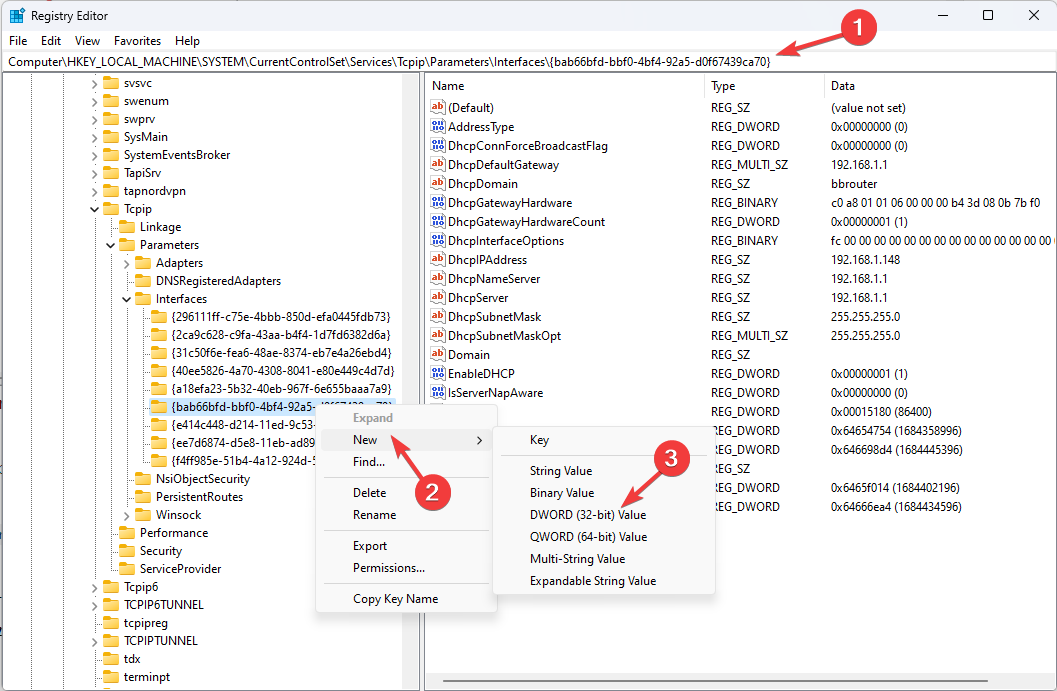Sort values by the Name column header
This screenshot has height=691, width=1057.
coord(565,86)
